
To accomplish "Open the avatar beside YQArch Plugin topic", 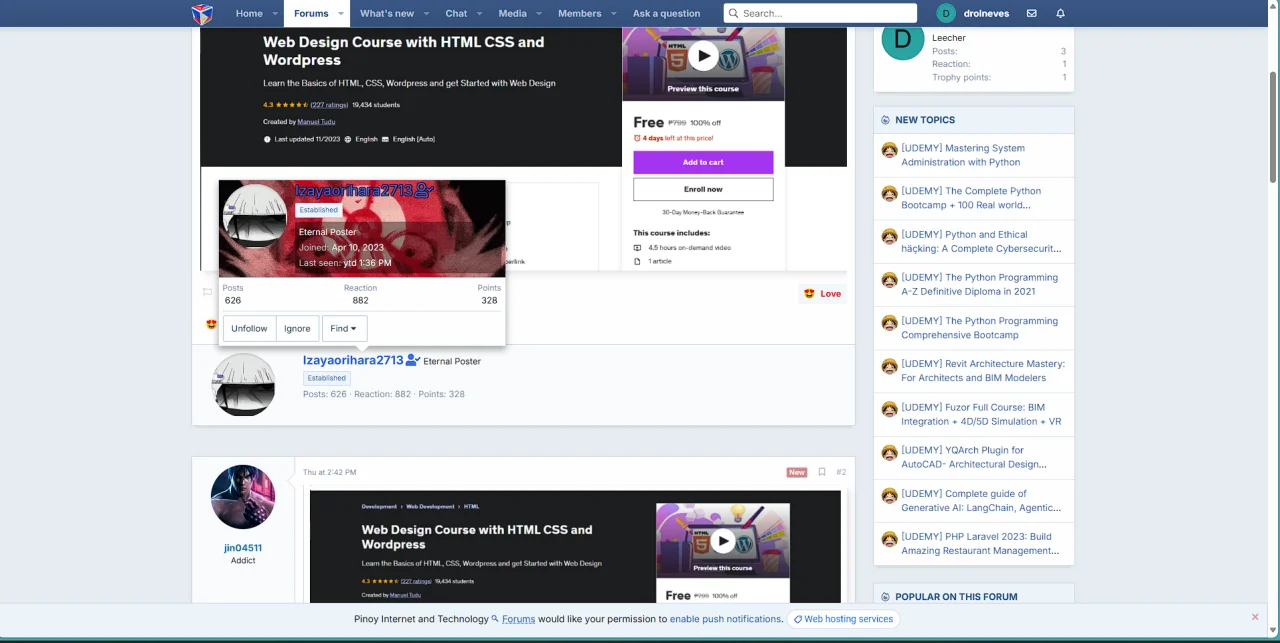I will pyautogui.click(x=889, y=452).
